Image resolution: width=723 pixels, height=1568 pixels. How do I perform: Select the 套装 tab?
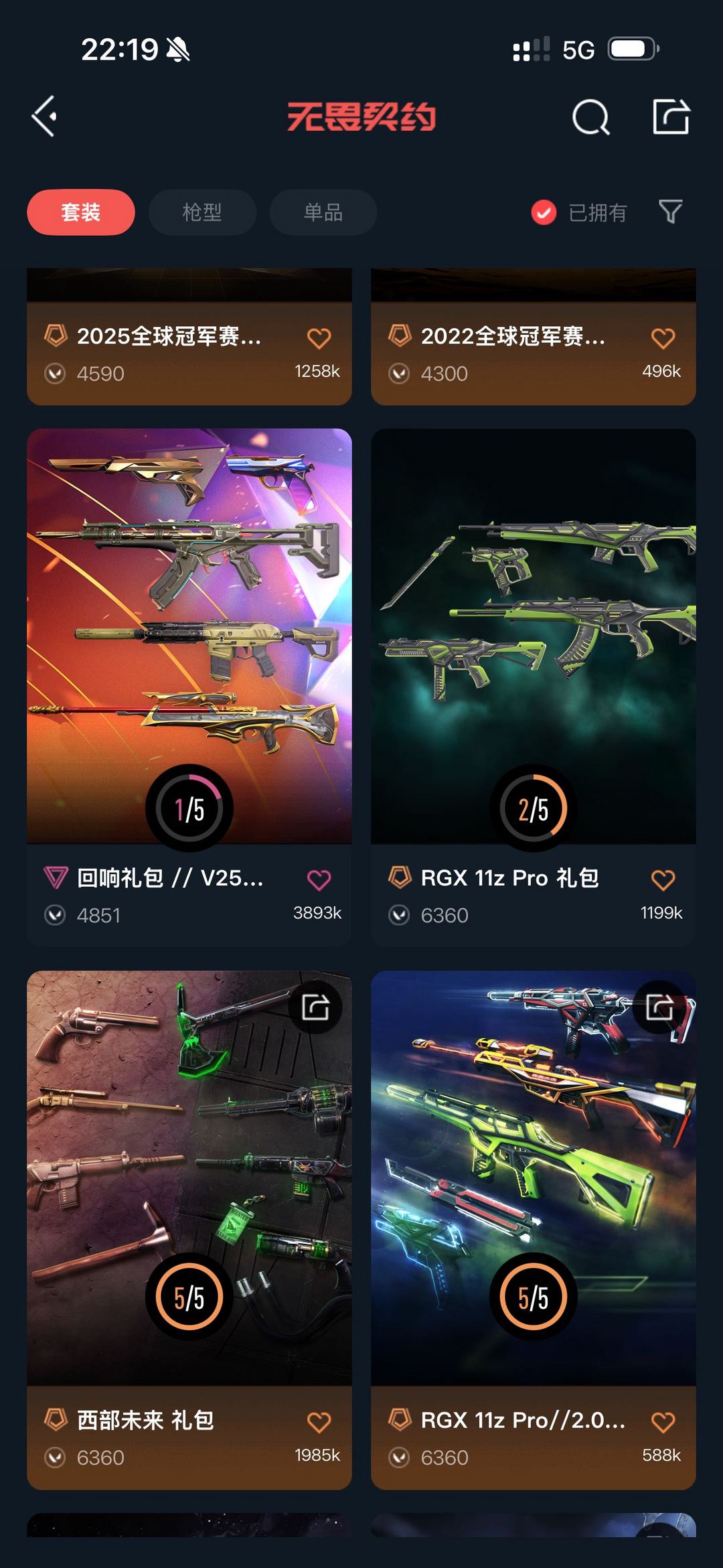[x=81, y=212]
